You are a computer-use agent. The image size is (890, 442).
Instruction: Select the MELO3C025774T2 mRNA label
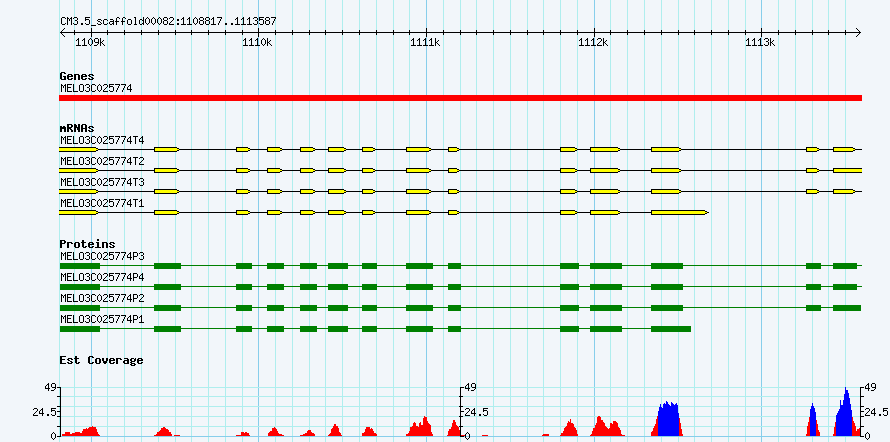tap(102, 161)
